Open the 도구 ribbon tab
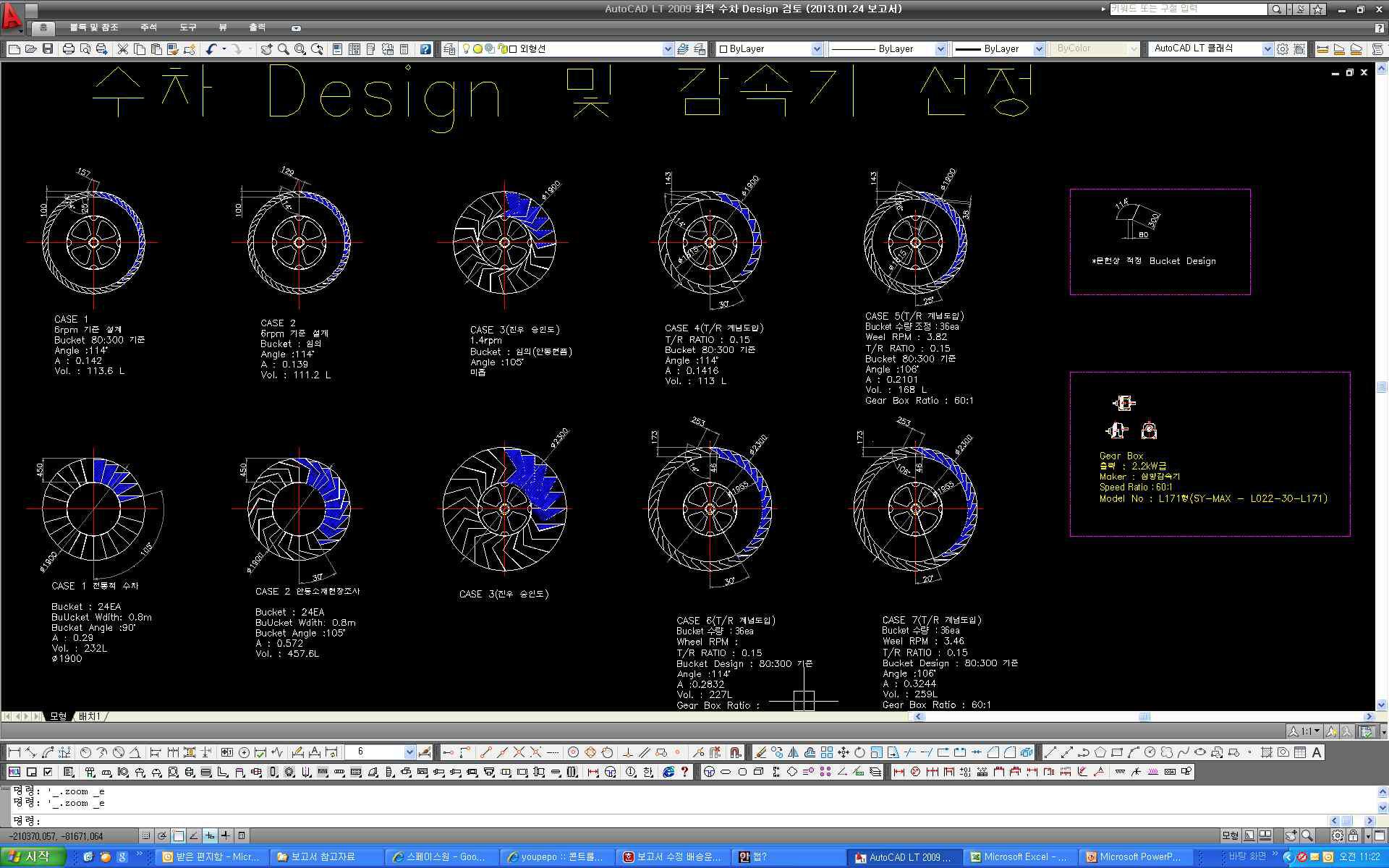 [187, 27]
